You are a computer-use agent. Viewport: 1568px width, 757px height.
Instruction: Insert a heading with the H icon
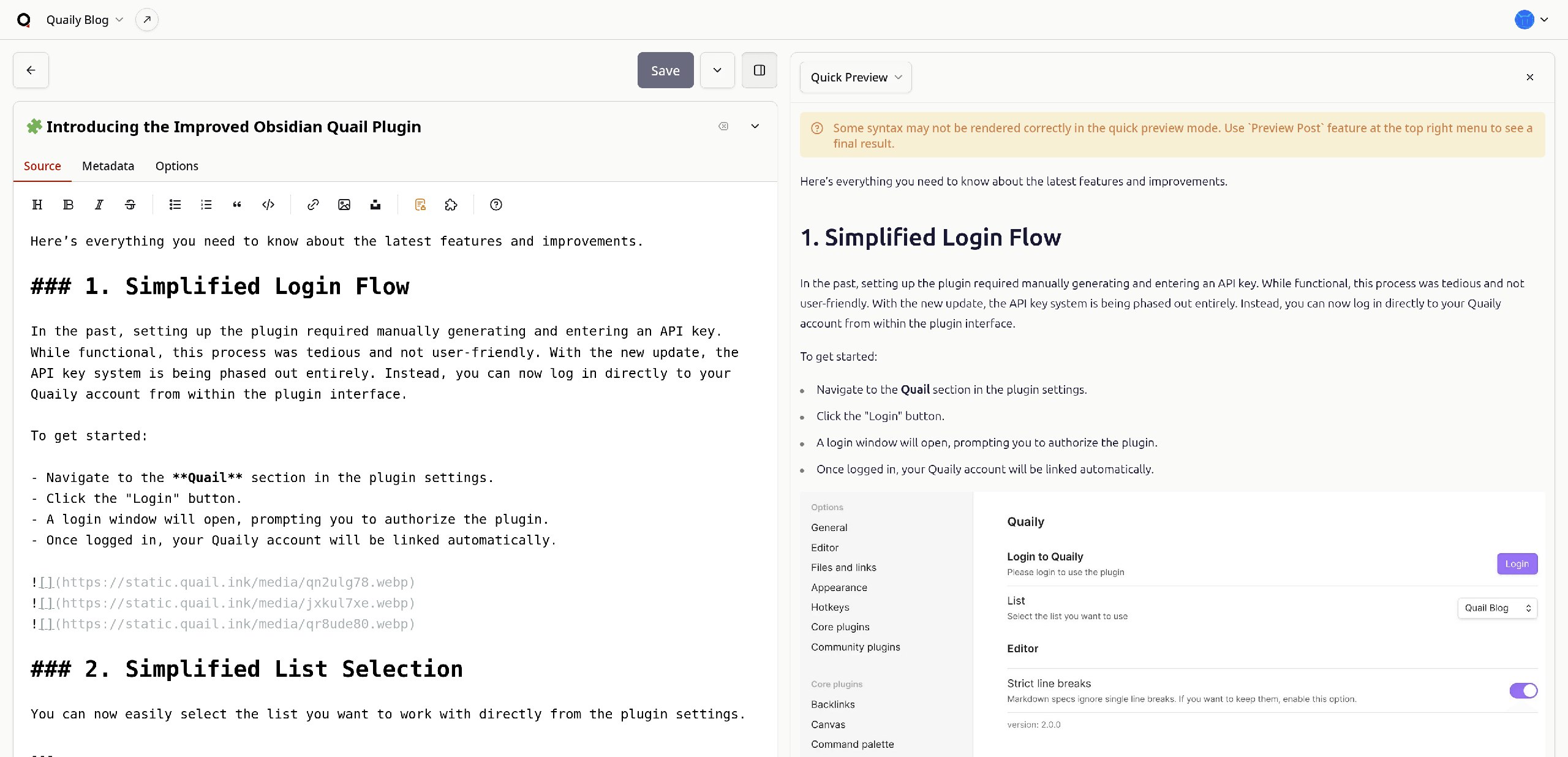coord(37,205)
